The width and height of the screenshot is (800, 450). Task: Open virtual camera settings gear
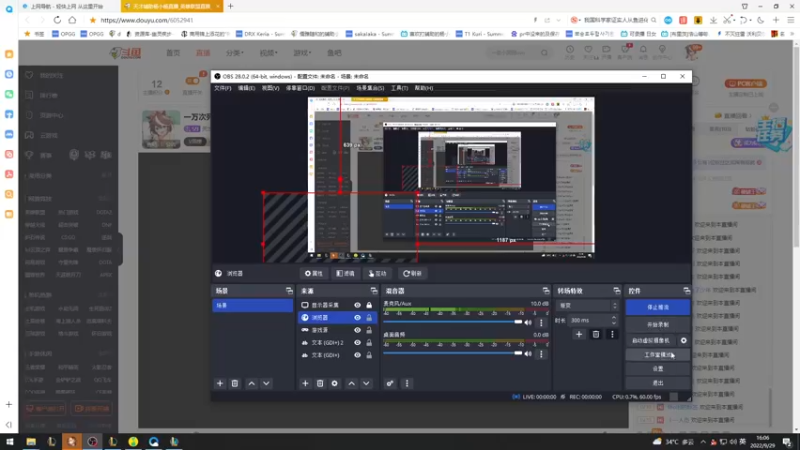point(684,340)
